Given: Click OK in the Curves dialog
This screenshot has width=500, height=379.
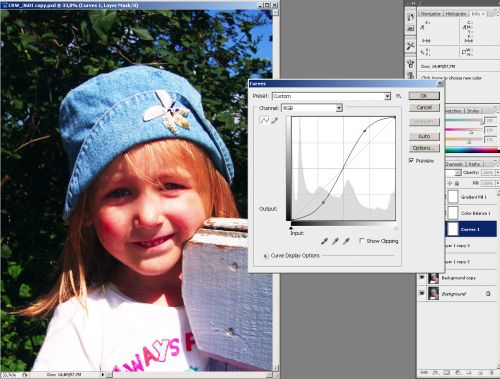Looking at the screenshot, I should click(424, 96).
